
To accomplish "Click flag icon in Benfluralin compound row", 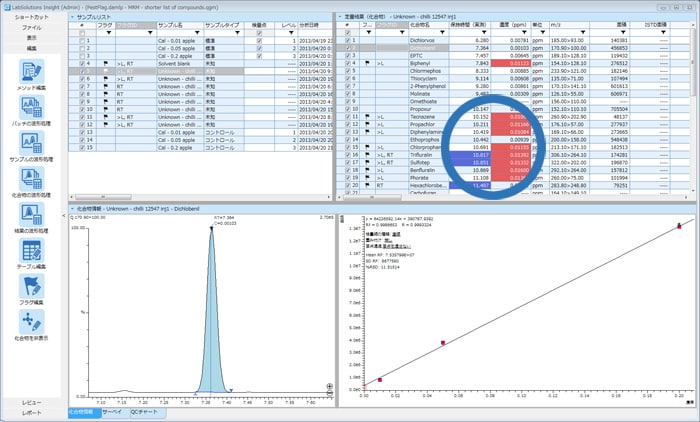I will [367, 170].
